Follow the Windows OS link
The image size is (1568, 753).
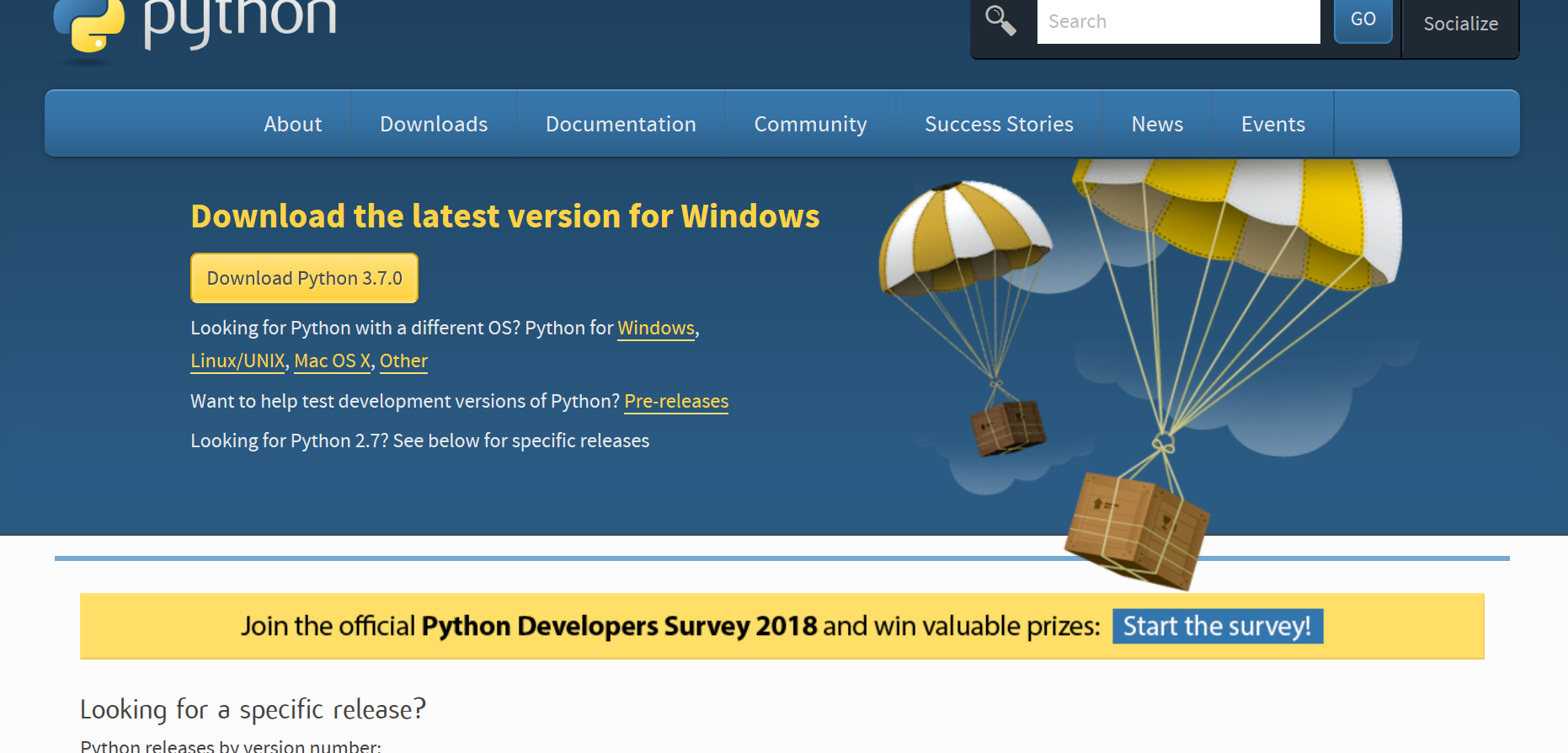[656, 328]
